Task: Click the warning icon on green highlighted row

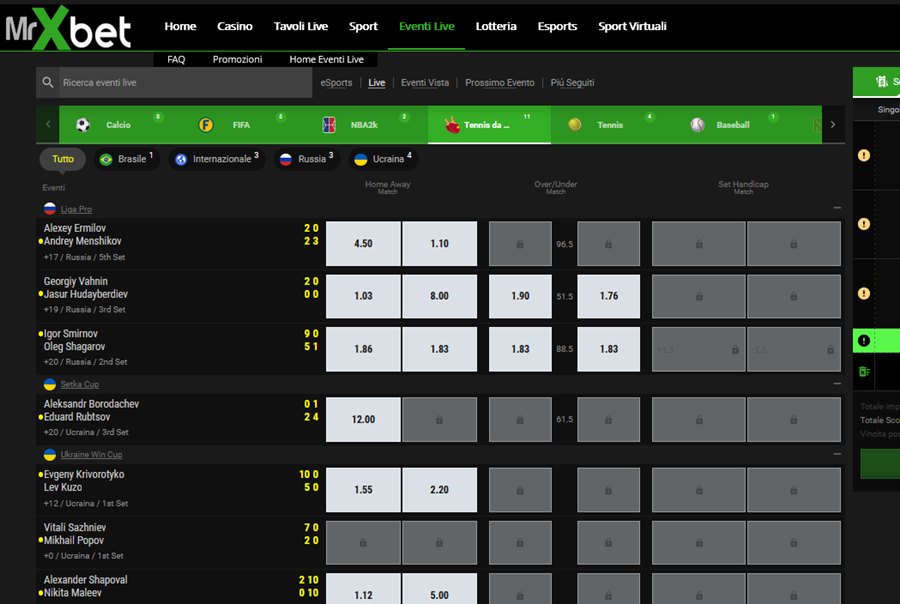Action: 864,340
